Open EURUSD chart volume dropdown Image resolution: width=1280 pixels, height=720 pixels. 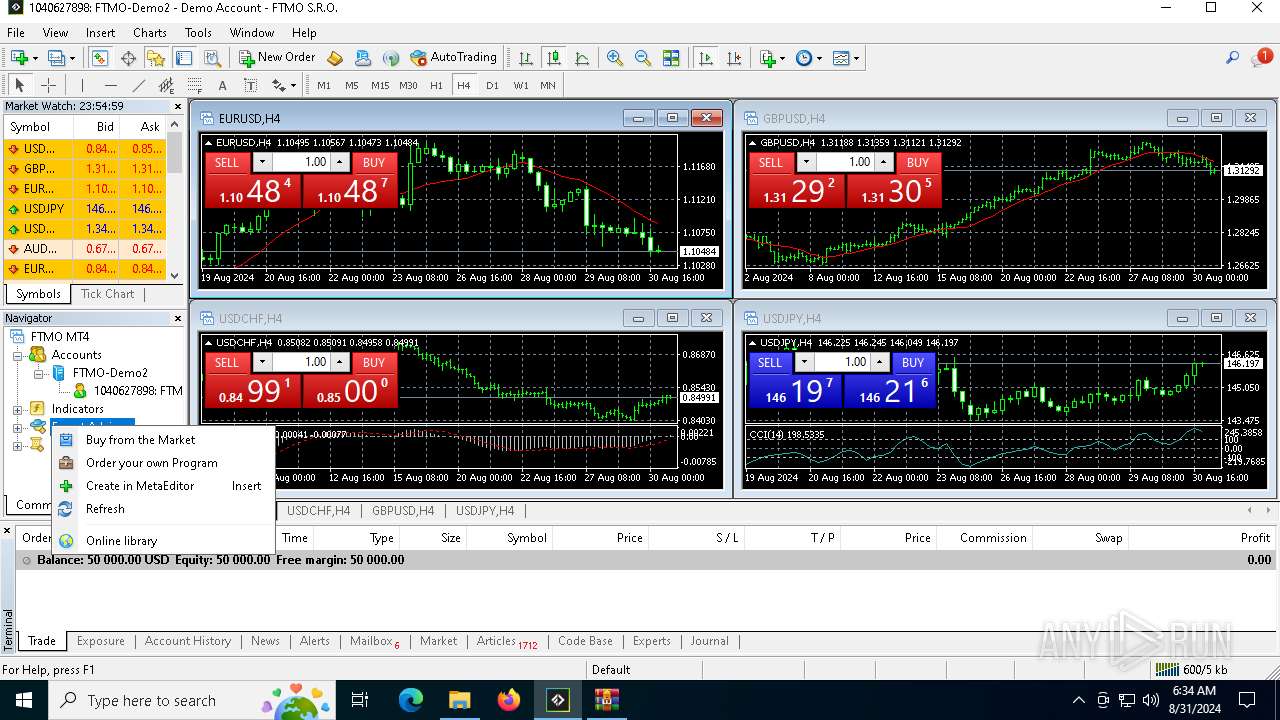[263, 163]
